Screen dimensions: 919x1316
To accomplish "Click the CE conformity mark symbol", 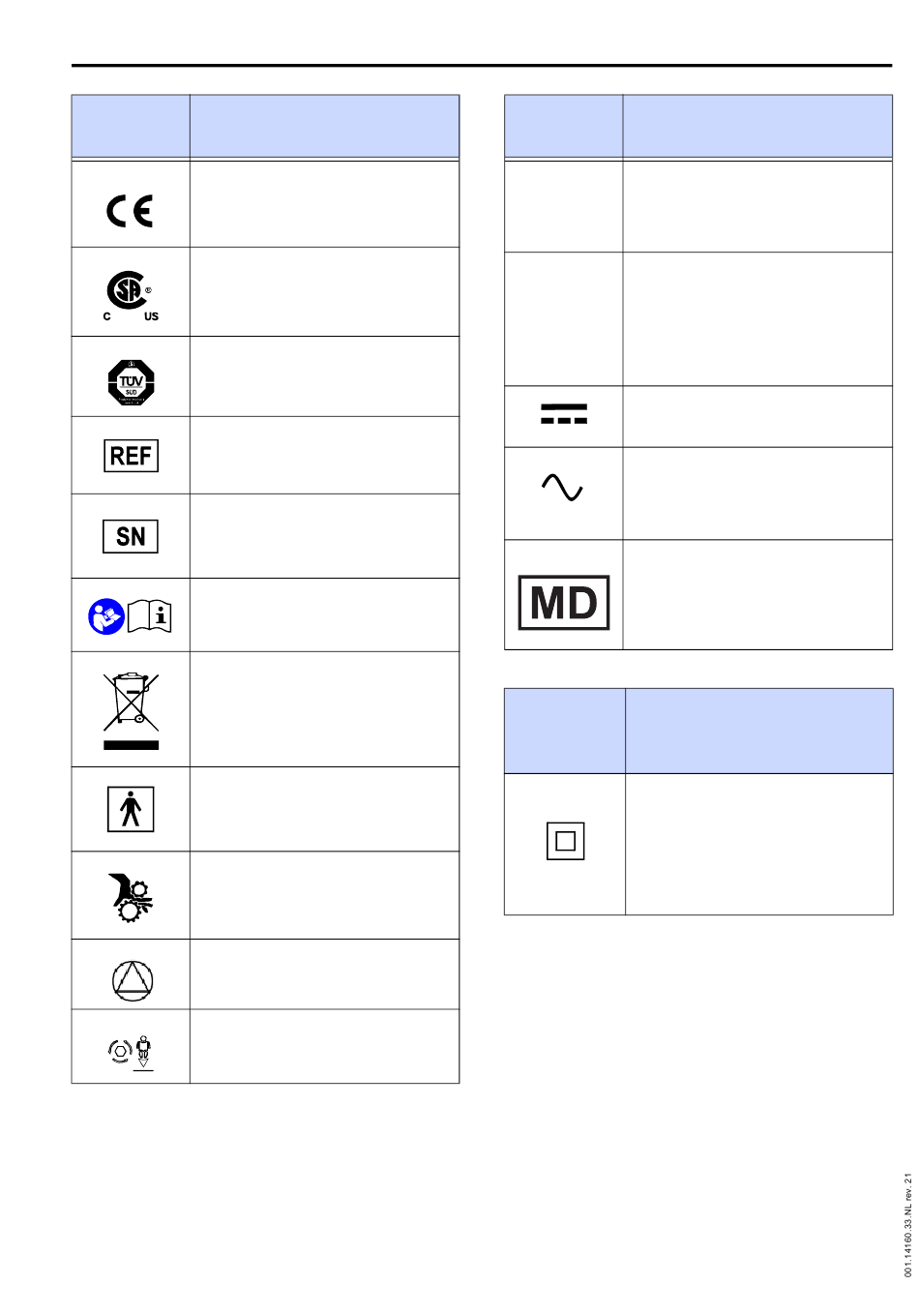I will (x=130, y=211).
